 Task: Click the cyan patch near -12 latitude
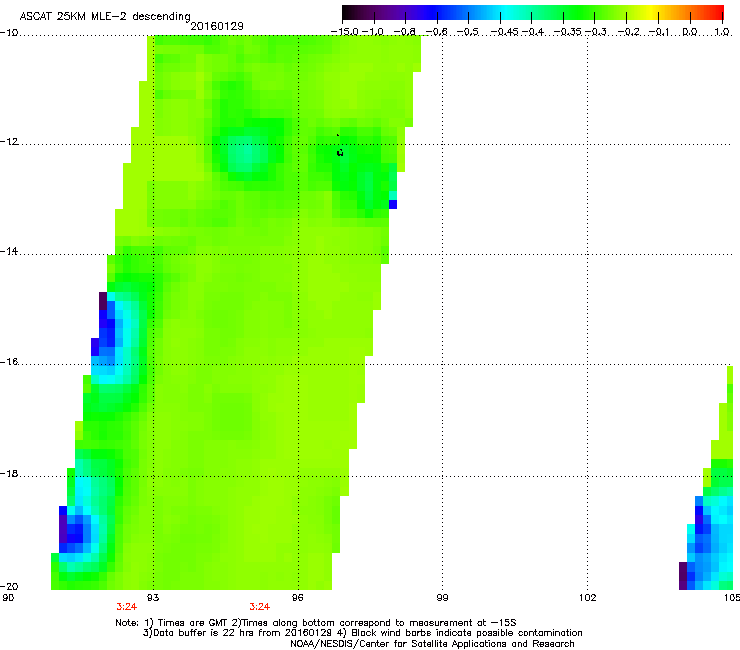245,153
